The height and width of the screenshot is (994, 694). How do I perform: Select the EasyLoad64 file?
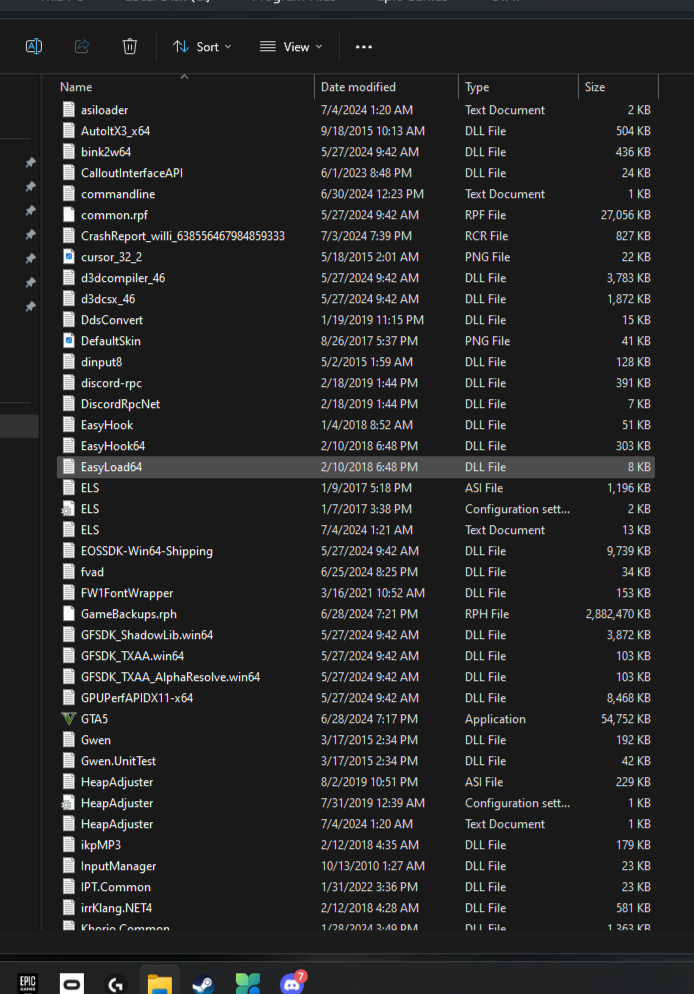tap(356, 467)
